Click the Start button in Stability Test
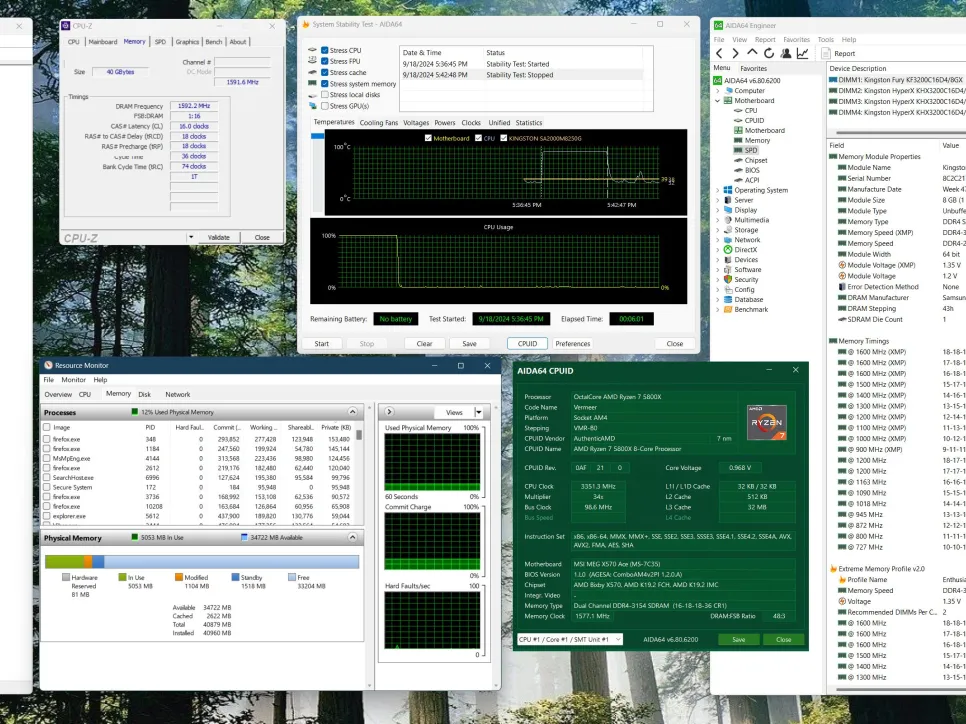The image size is (966, 724). (x=322, y=344)
